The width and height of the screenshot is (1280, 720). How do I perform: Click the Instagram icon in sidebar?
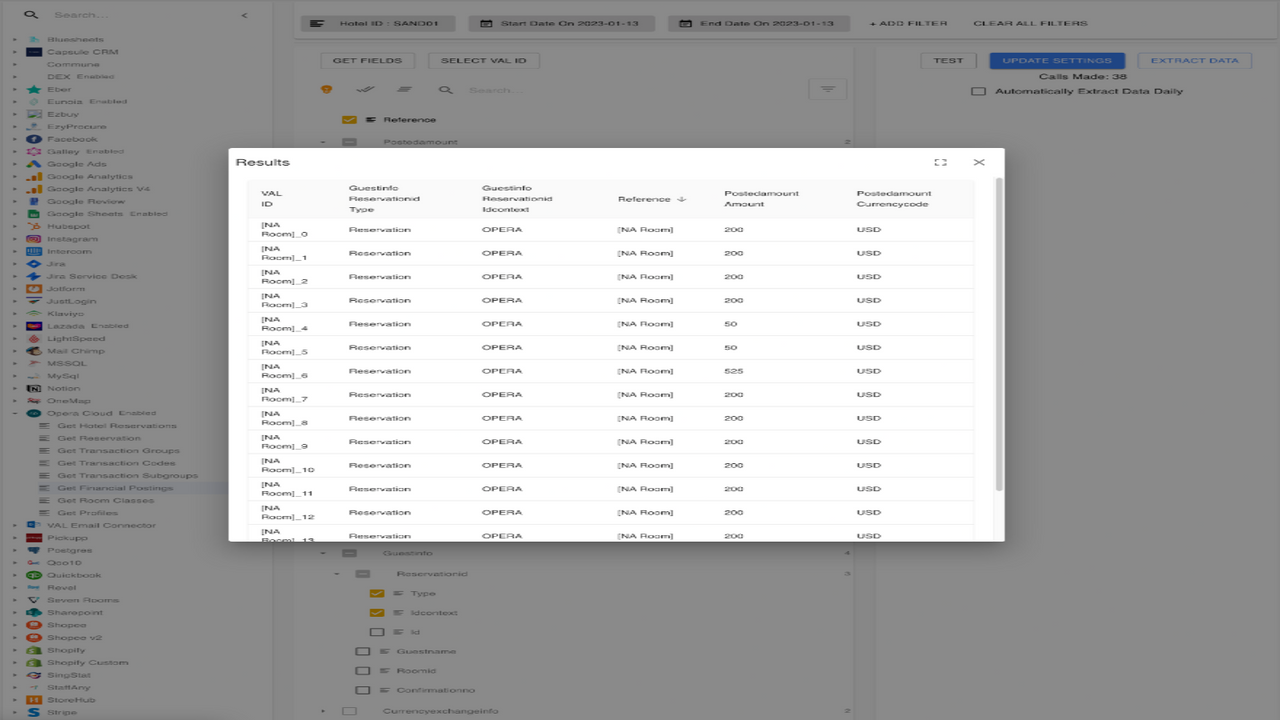[x=34, y=239]
